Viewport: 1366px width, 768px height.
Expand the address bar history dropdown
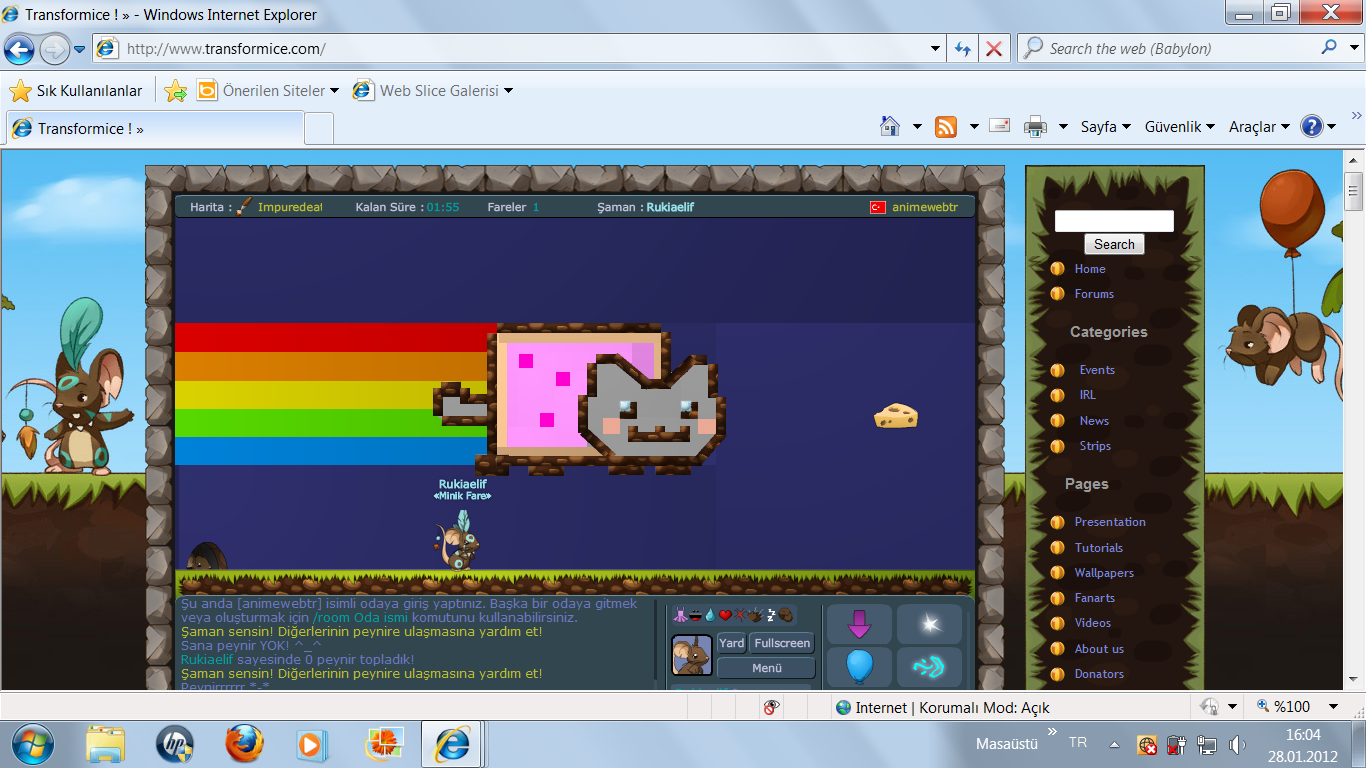(x=935, y=48)
